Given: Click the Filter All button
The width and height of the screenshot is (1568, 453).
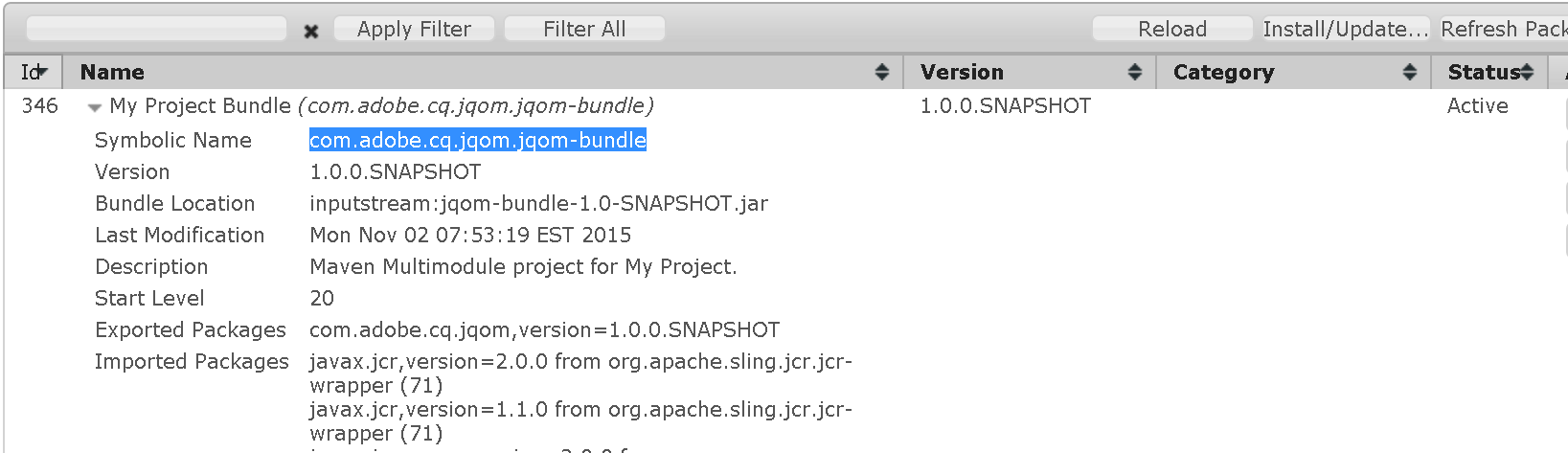Looking at the screenshot, I should 584,30.
